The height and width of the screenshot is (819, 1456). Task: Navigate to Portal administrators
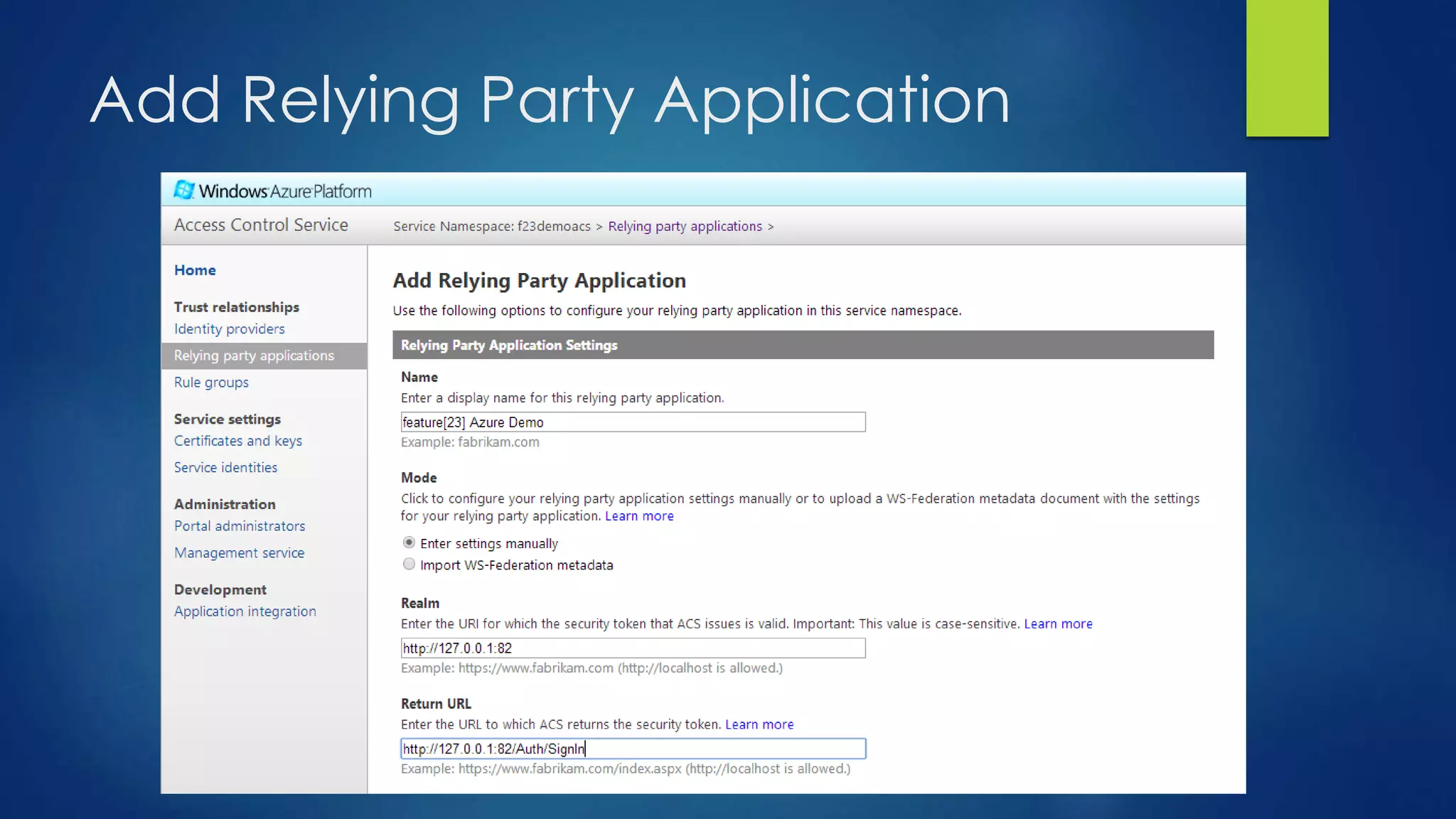[240, 526]
